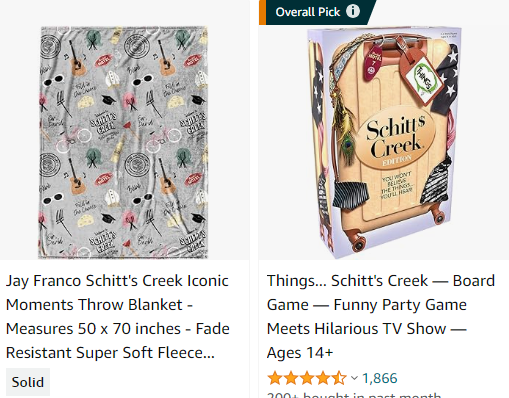Open the Jay Franco throw blanket title
The height and width of the screenshot is (398, 509).
tap(118, 317)
